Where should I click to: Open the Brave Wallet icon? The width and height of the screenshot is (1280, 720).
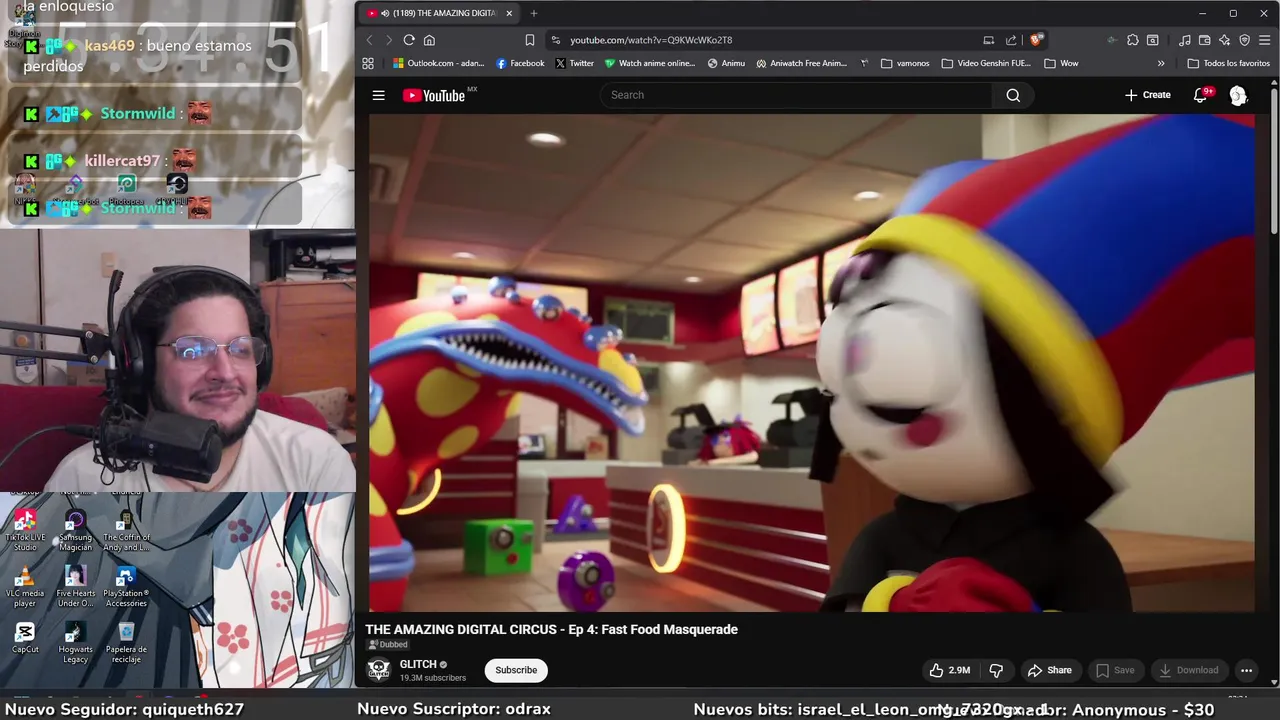pos(1205,40)
